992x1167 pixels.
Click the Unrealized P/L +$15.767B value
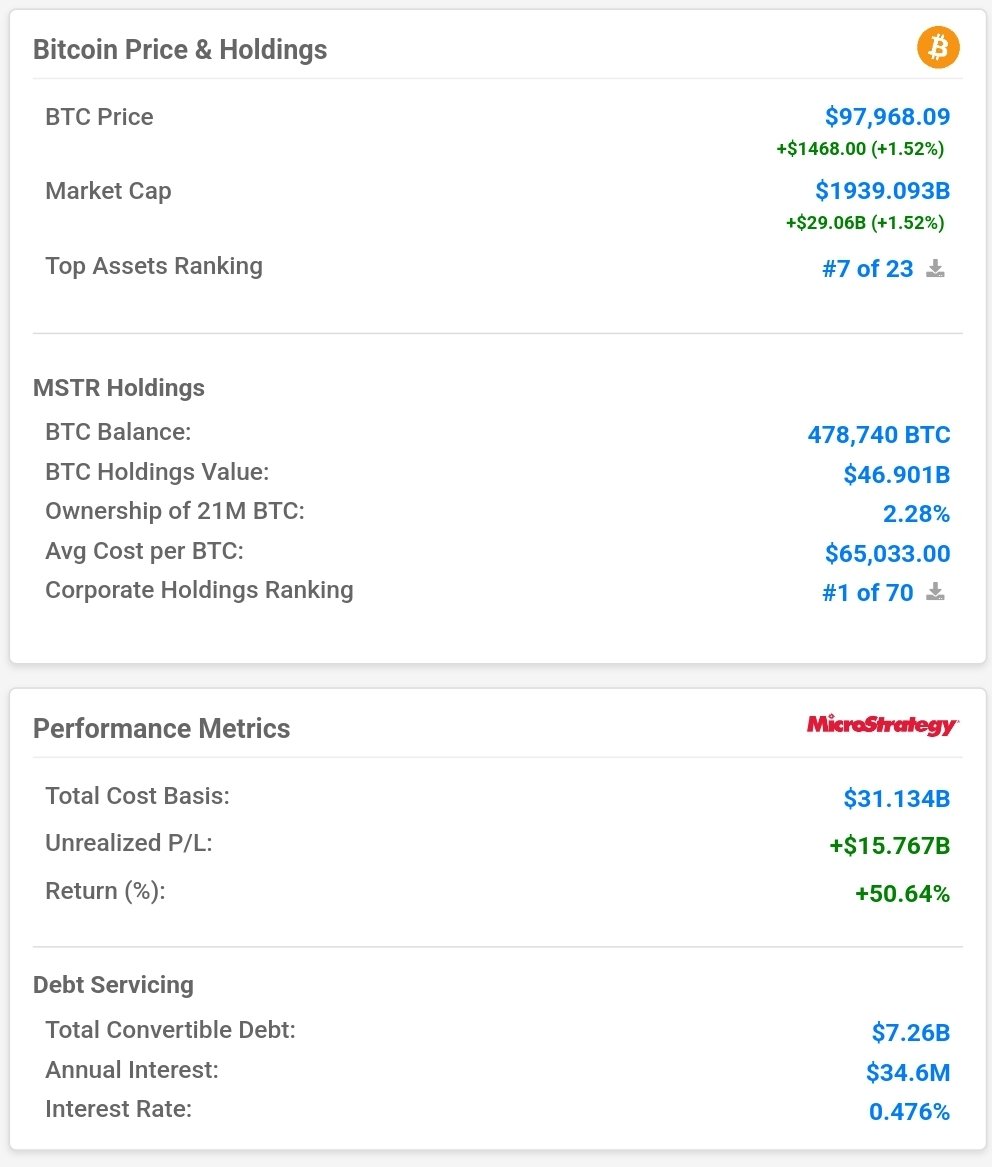tap(890, 845)
